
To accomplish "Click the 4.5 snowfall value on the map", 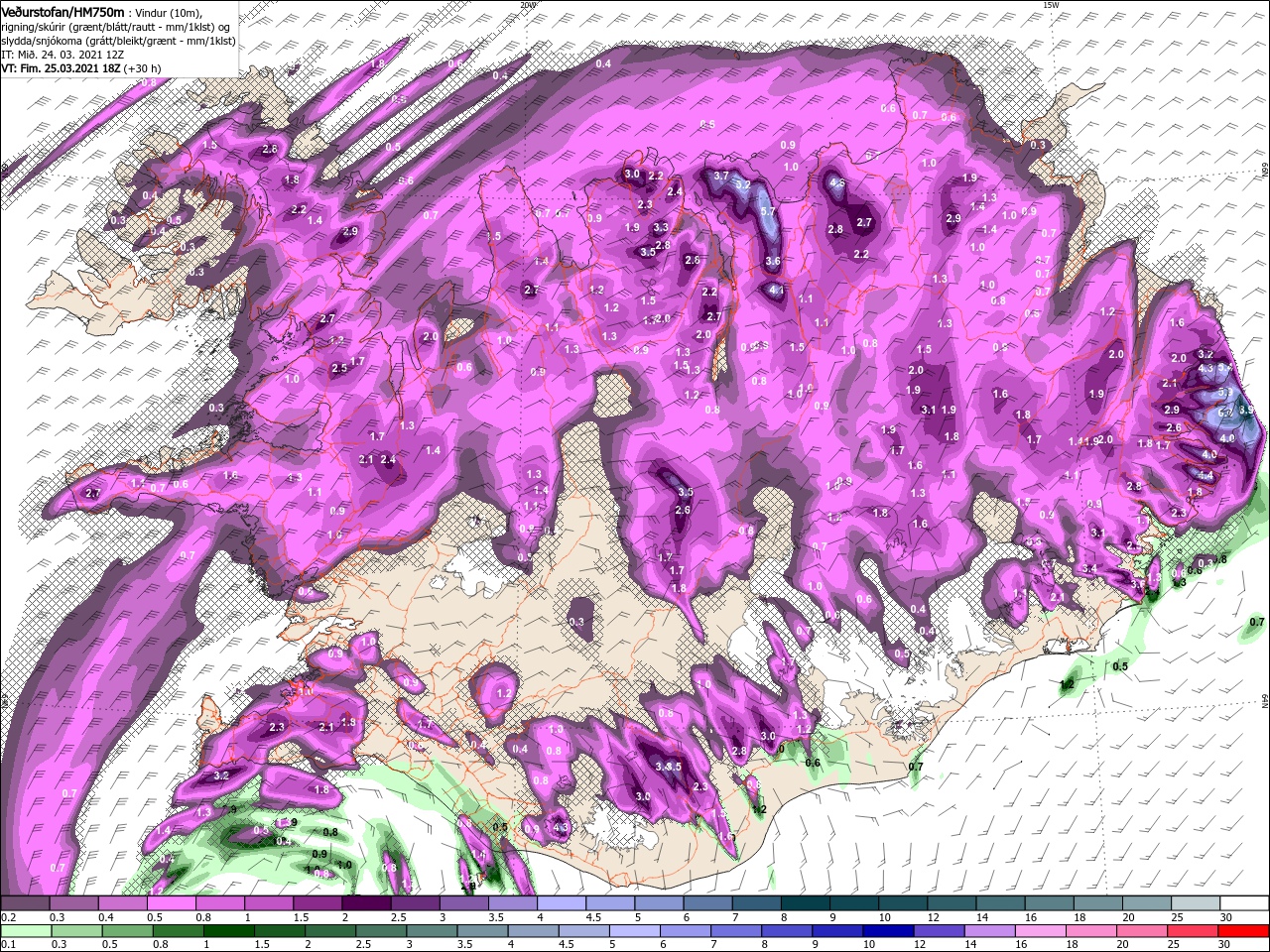I will click(x=837, y=182).
